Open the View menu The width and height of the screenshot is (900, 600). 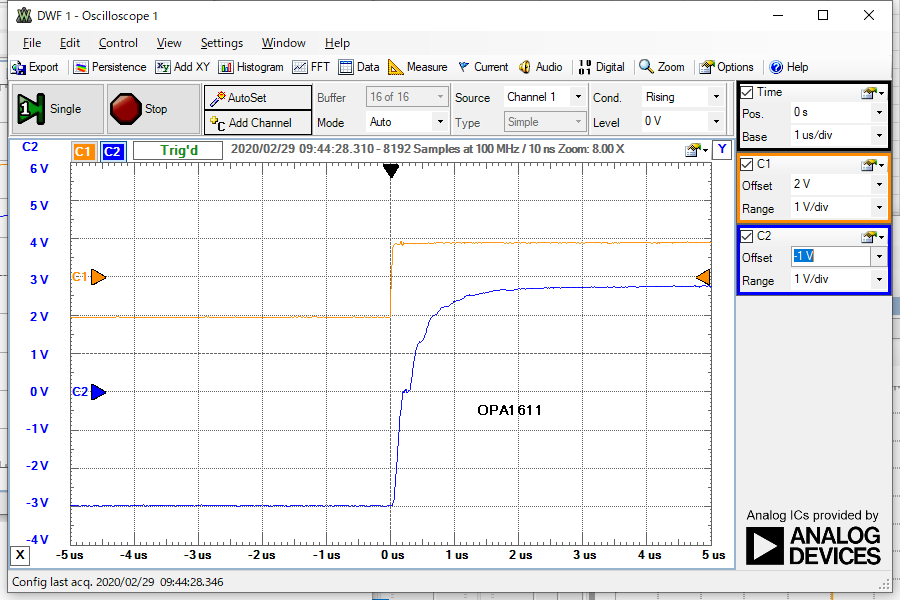point(169,43)
